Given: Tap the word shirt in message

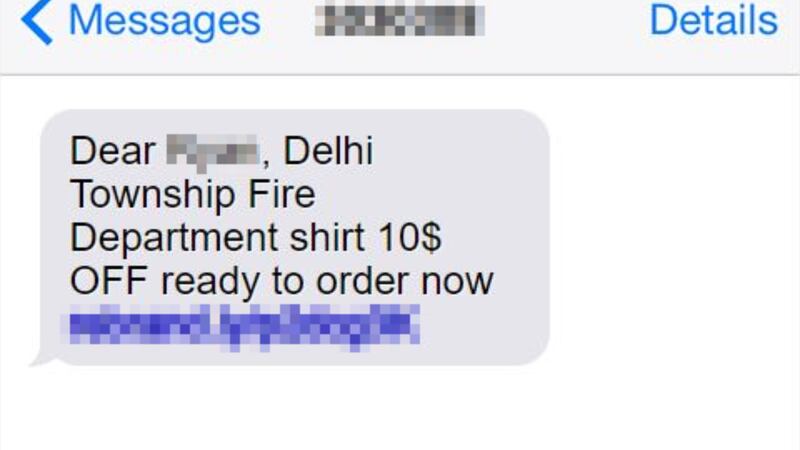Looking at the screenshot, I should (x=327, y=238).
